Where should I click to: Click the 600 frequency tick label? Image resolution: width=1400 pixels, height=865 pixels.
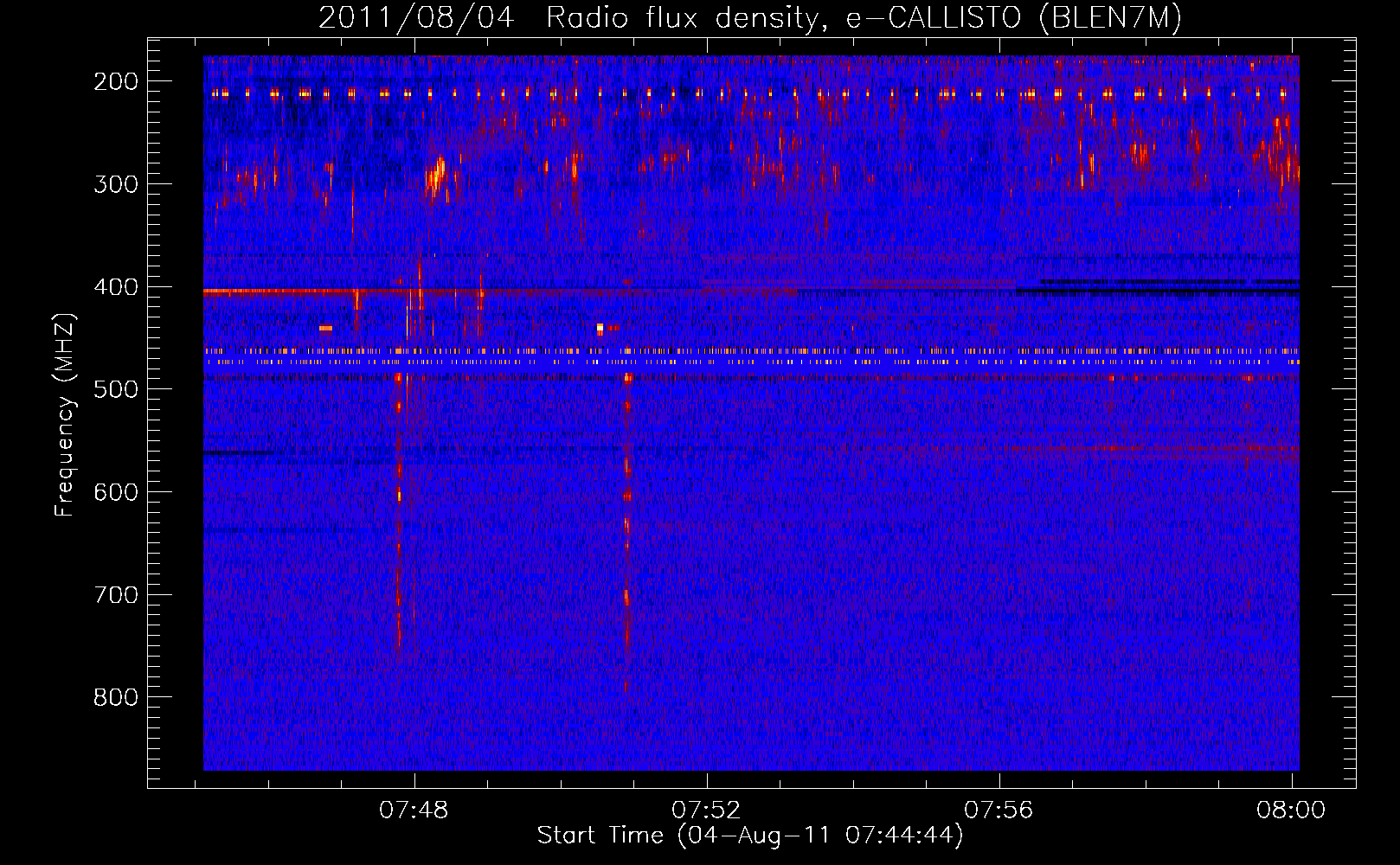click(x=116, y=492)
